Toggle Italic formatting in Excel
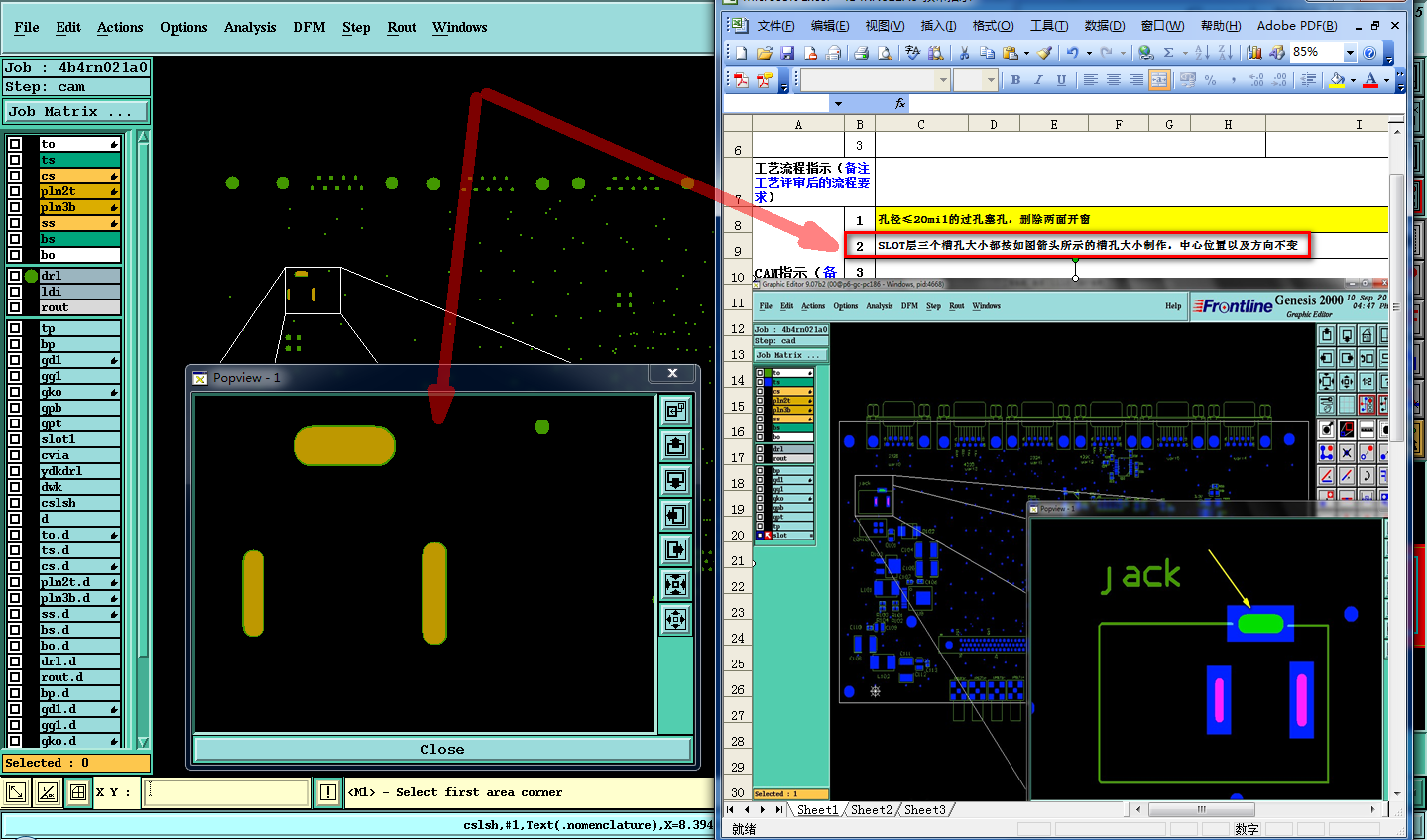Viewport: 1427px width, 840px height. 1038,80
